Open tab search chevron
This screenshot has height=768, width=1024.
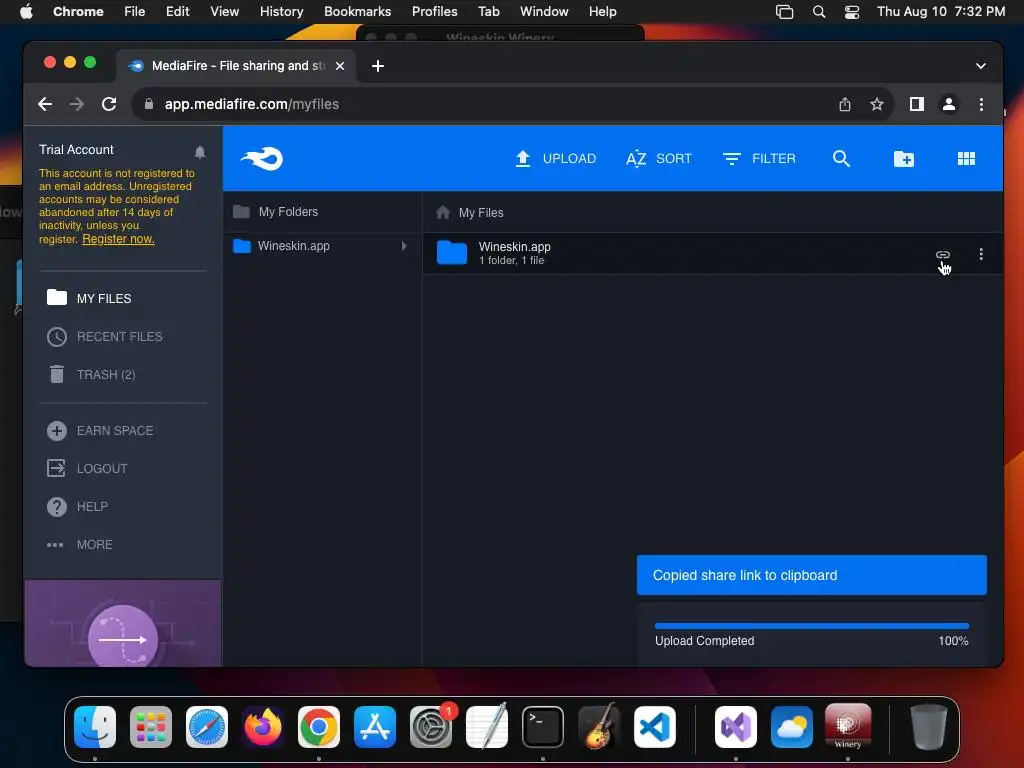(x=980, y=66)
